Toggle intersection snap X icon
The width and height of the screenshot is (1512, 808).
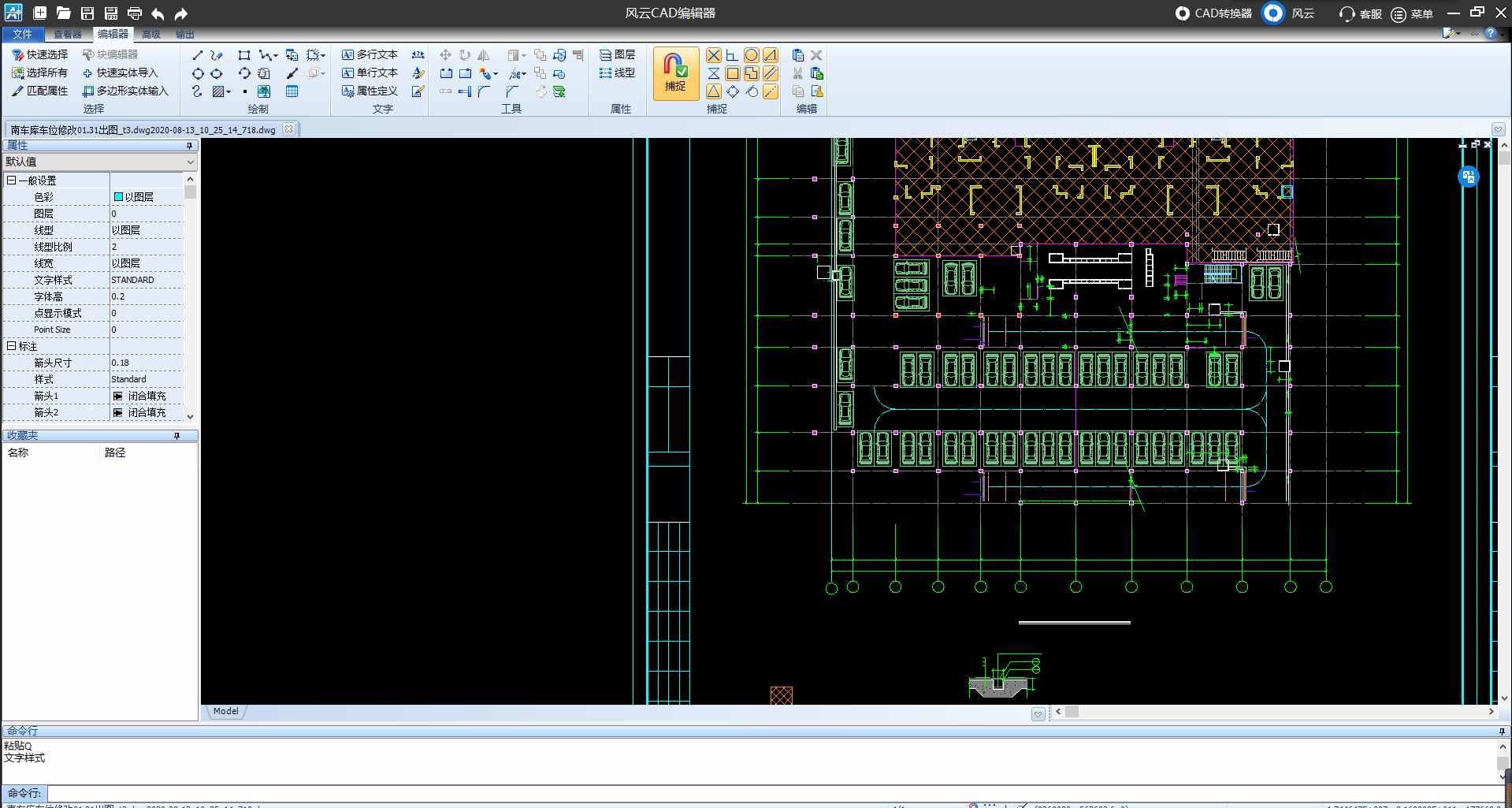(713, 55)
